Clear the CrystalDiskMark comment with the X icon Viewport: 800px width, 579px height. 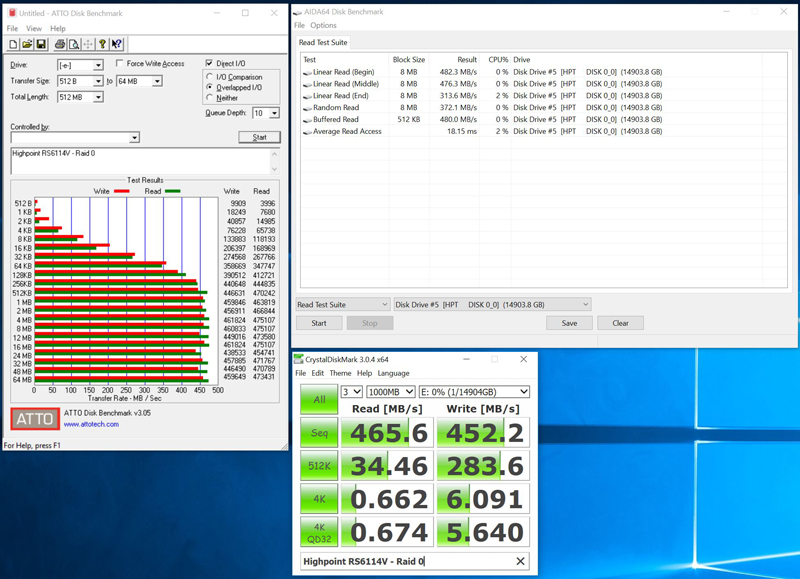pyautogui.click(x=520, y=561)
